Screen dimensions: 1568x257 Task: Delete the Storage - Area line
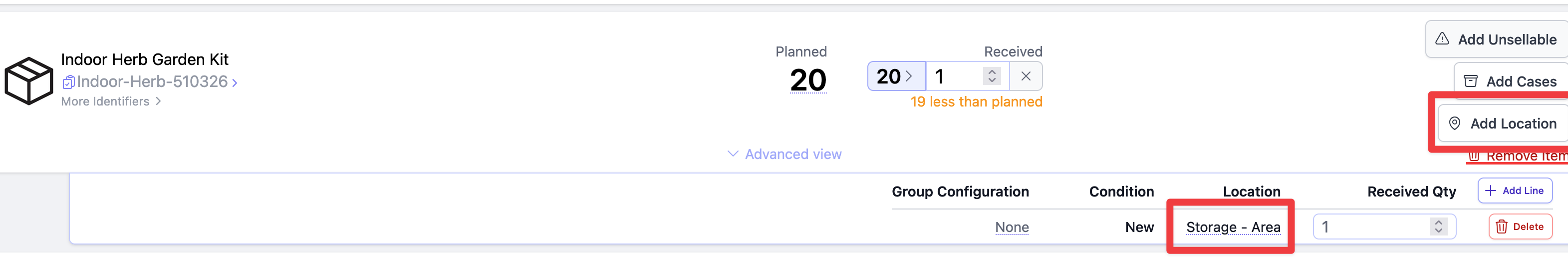tap(1520, 226)
